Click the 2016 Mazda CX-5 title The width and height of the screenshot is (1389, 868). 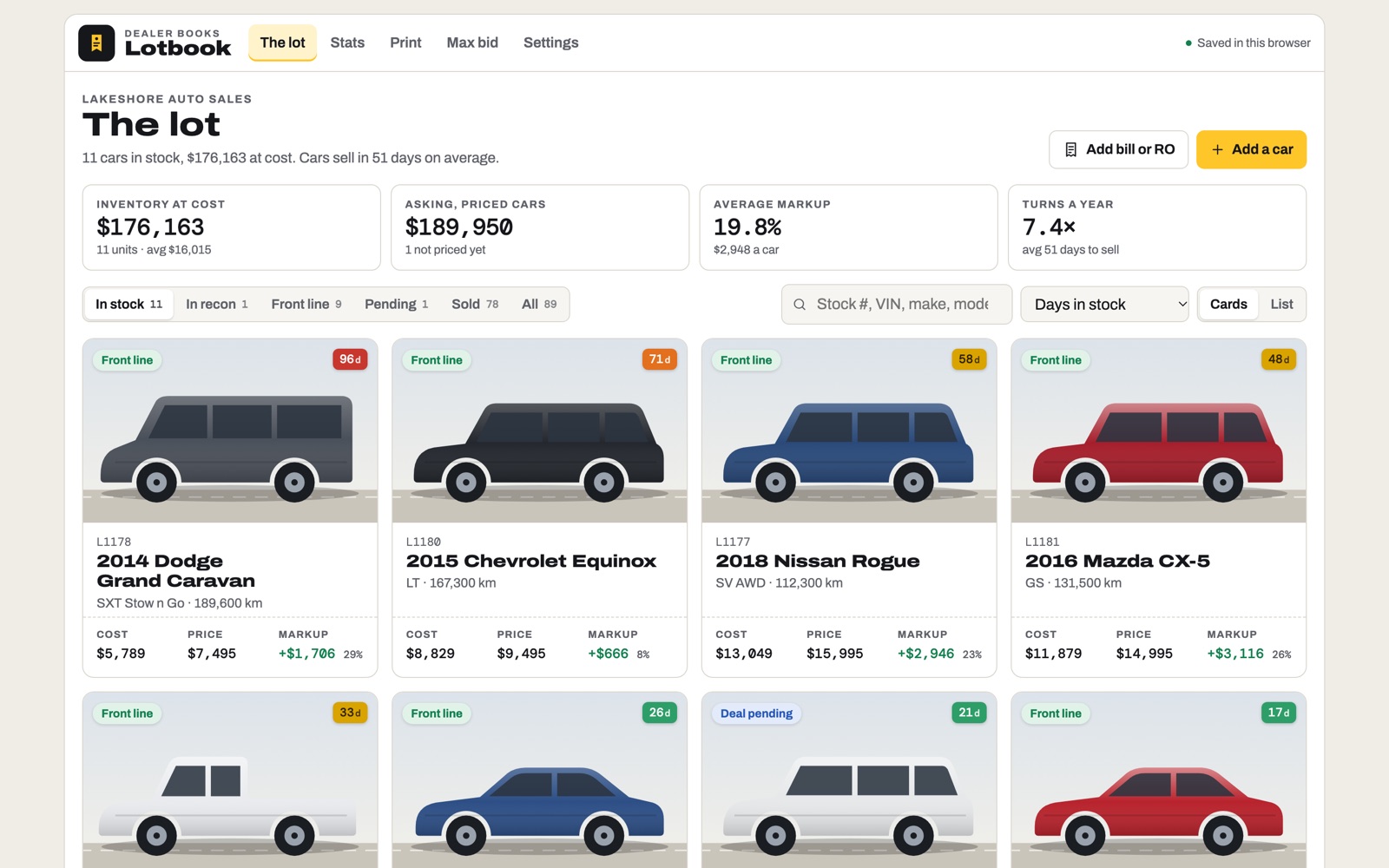[1117, 561]
